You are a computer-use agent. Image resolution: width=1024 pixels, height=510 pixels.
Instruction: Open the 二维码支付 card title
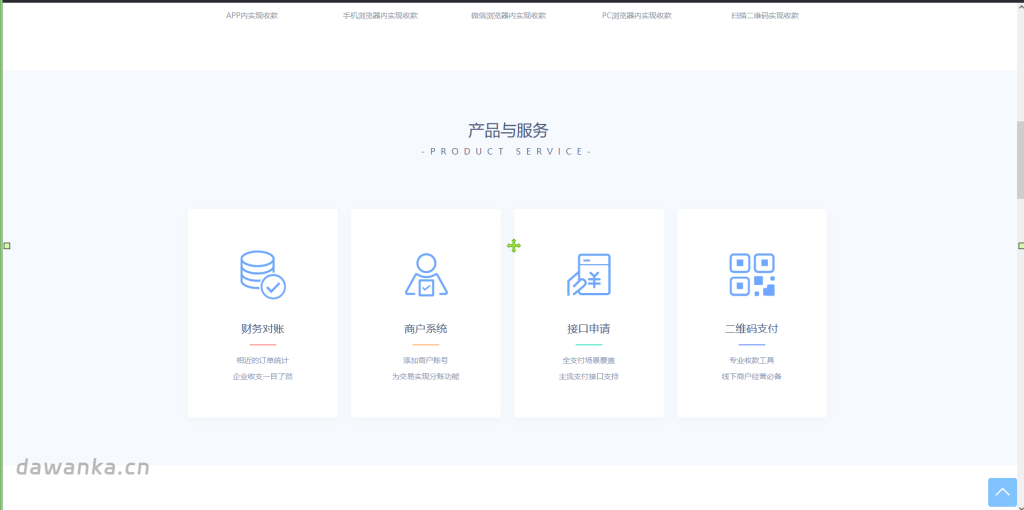coord(752,328)
